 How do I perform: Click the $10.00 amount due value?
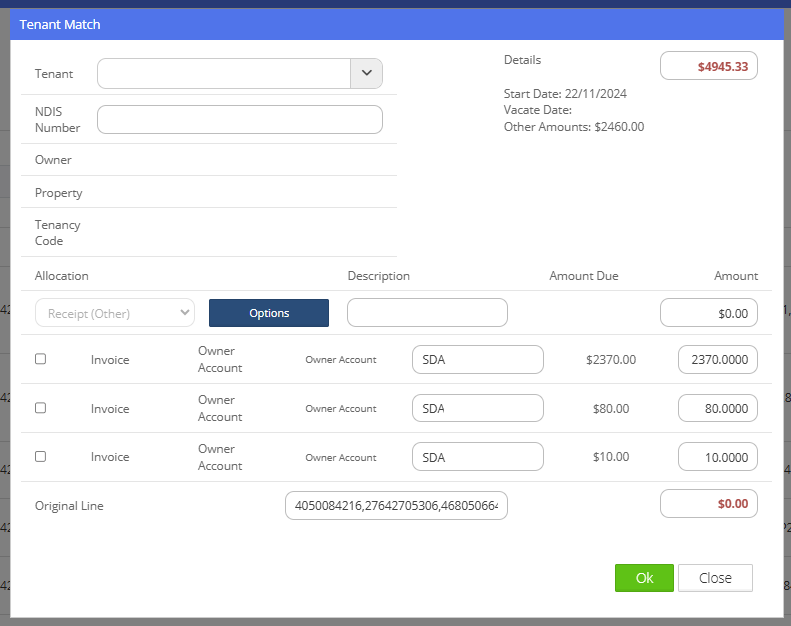point(611,457)
